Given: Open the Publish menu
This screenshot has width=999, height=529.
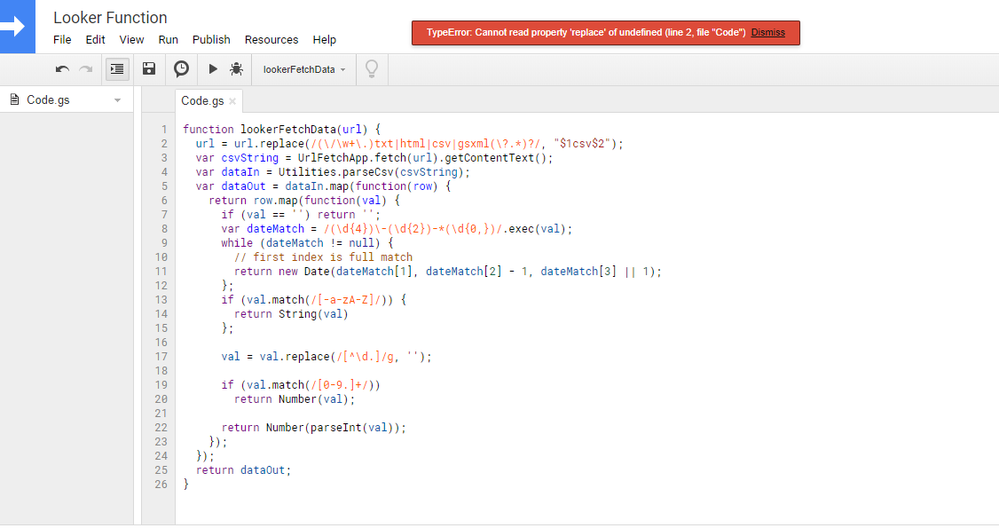Looking at the screenshot, I should pyautogui.click(x=211, y=40).
